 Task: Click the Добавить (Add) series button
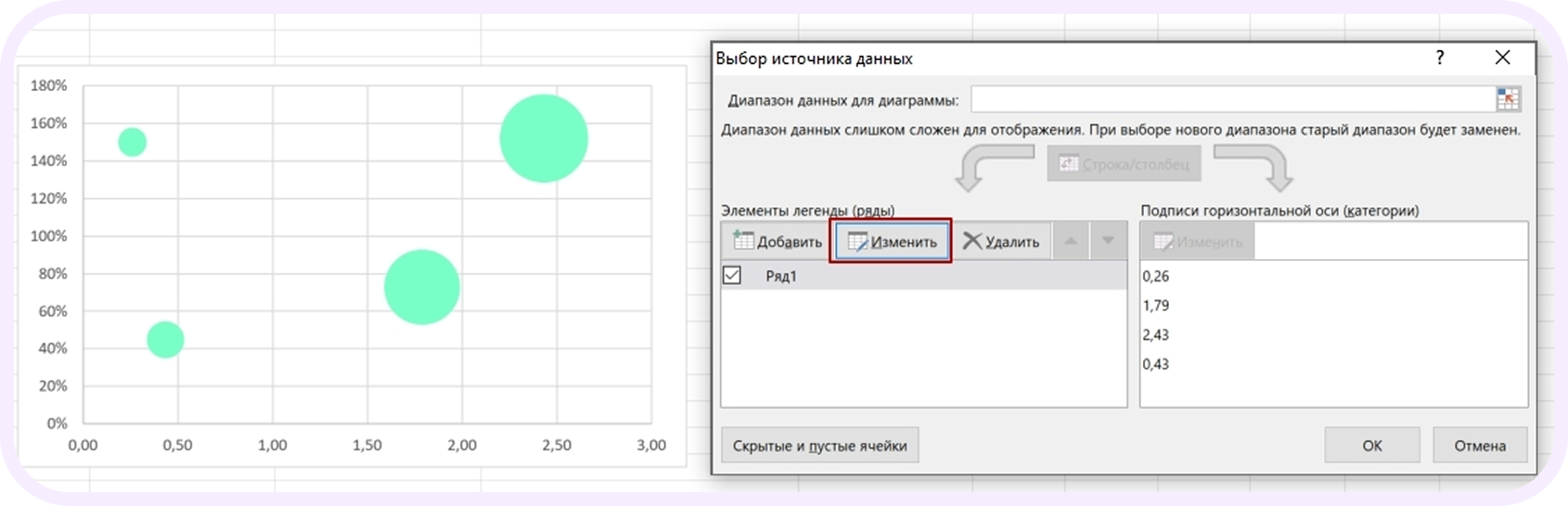[x=778, y=241]
